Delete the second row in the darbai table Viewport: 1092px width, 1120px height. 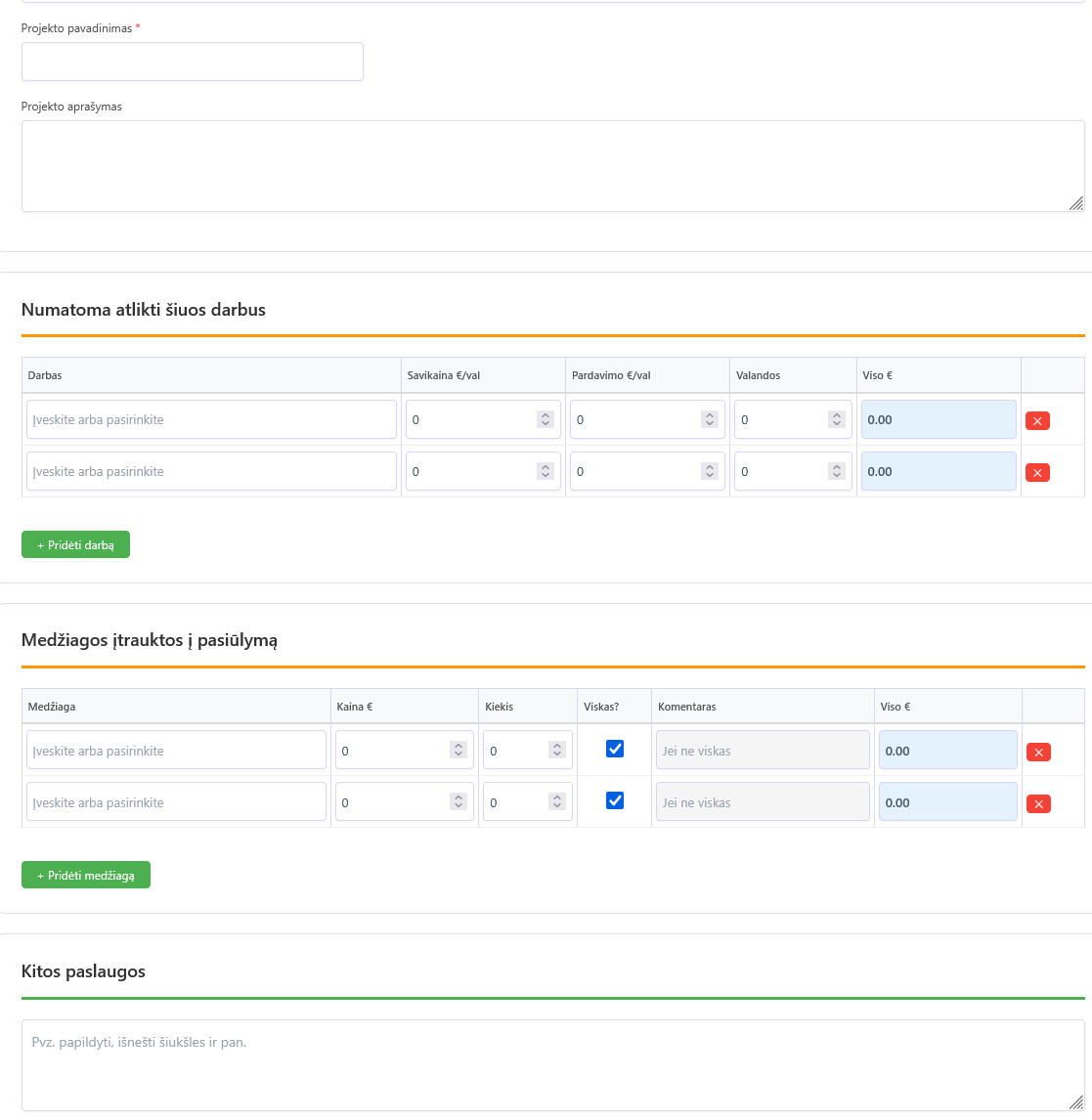(1037, 472)
